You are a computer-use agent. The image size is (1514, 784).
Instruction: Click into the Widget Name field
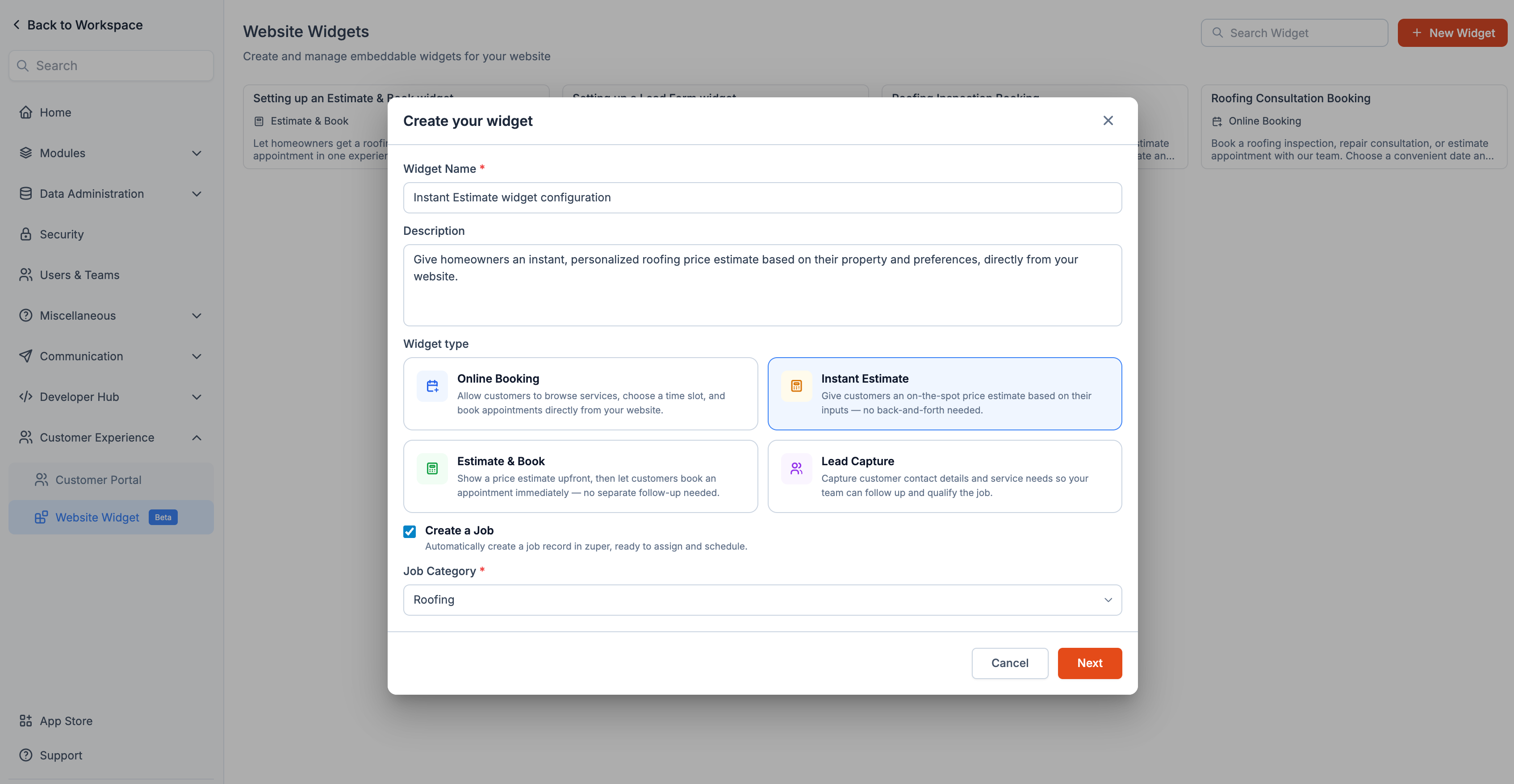[762, 198]
